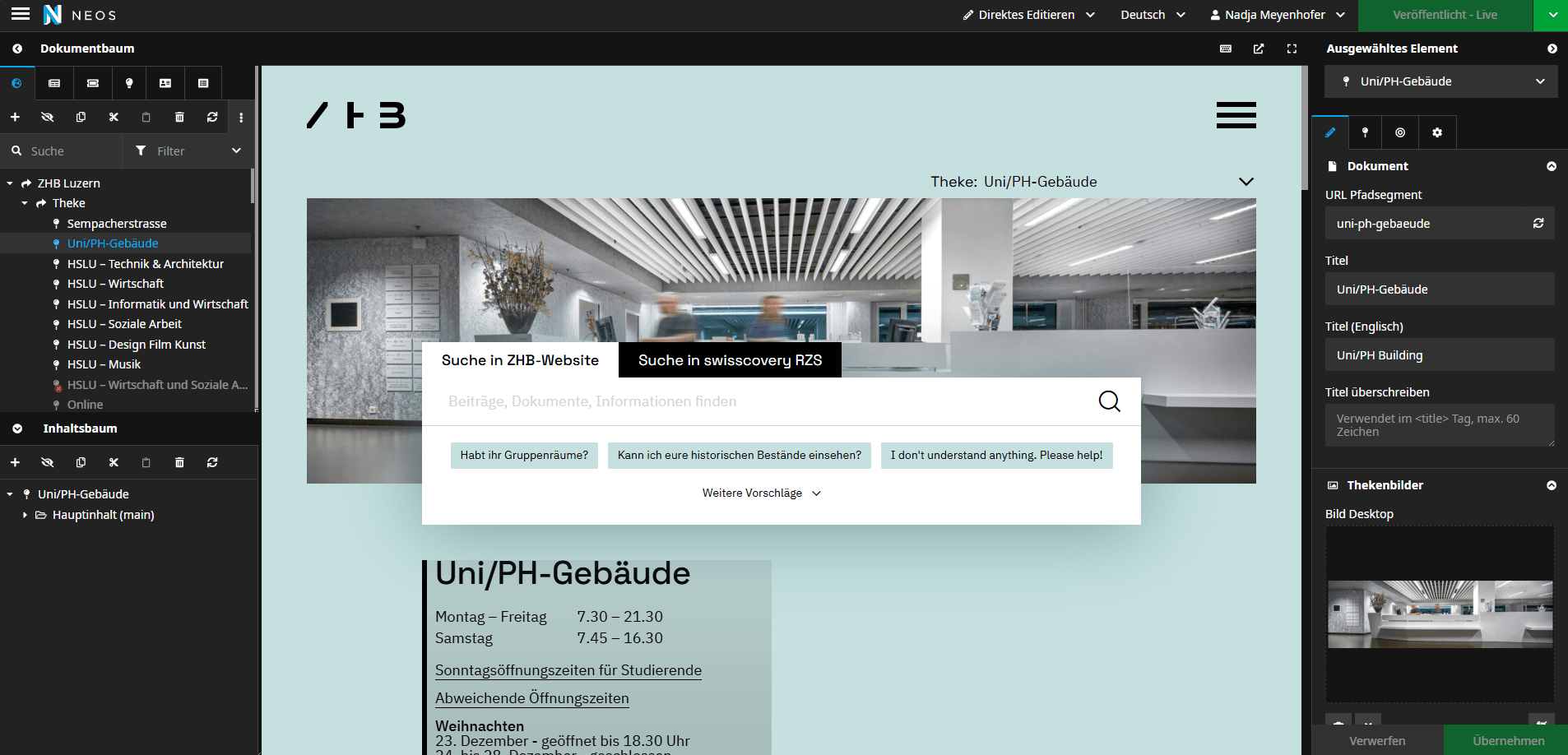
Task: Expand Weitere Vorschläge suggestions
Action: [x=762, y=493]
